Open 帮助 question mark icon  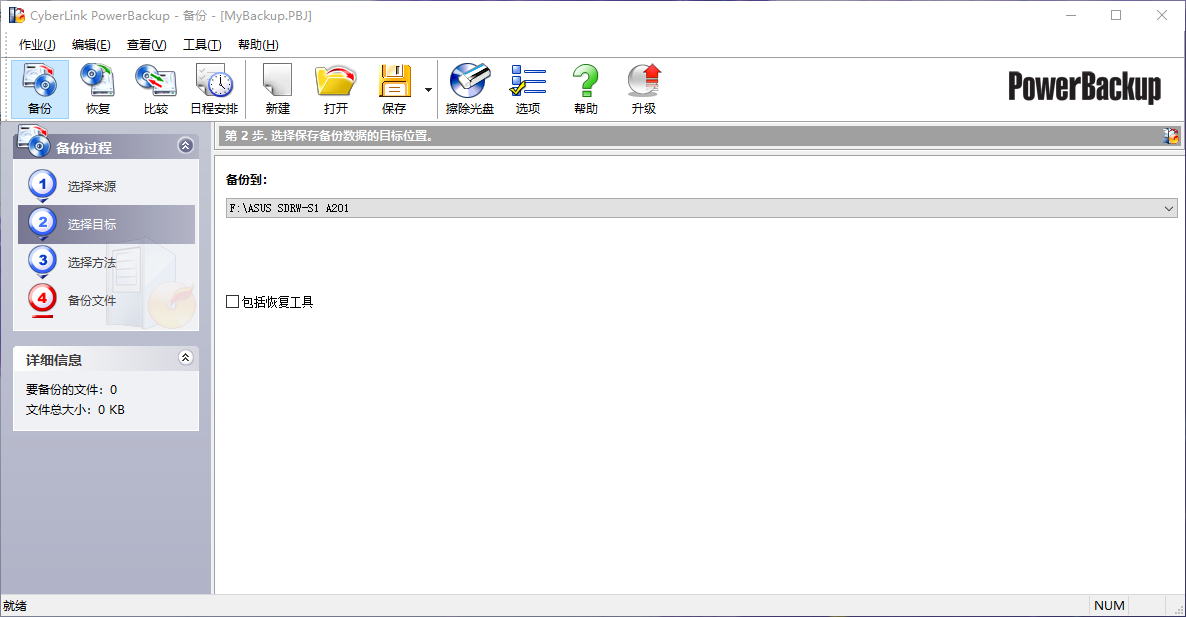[585, 89]
